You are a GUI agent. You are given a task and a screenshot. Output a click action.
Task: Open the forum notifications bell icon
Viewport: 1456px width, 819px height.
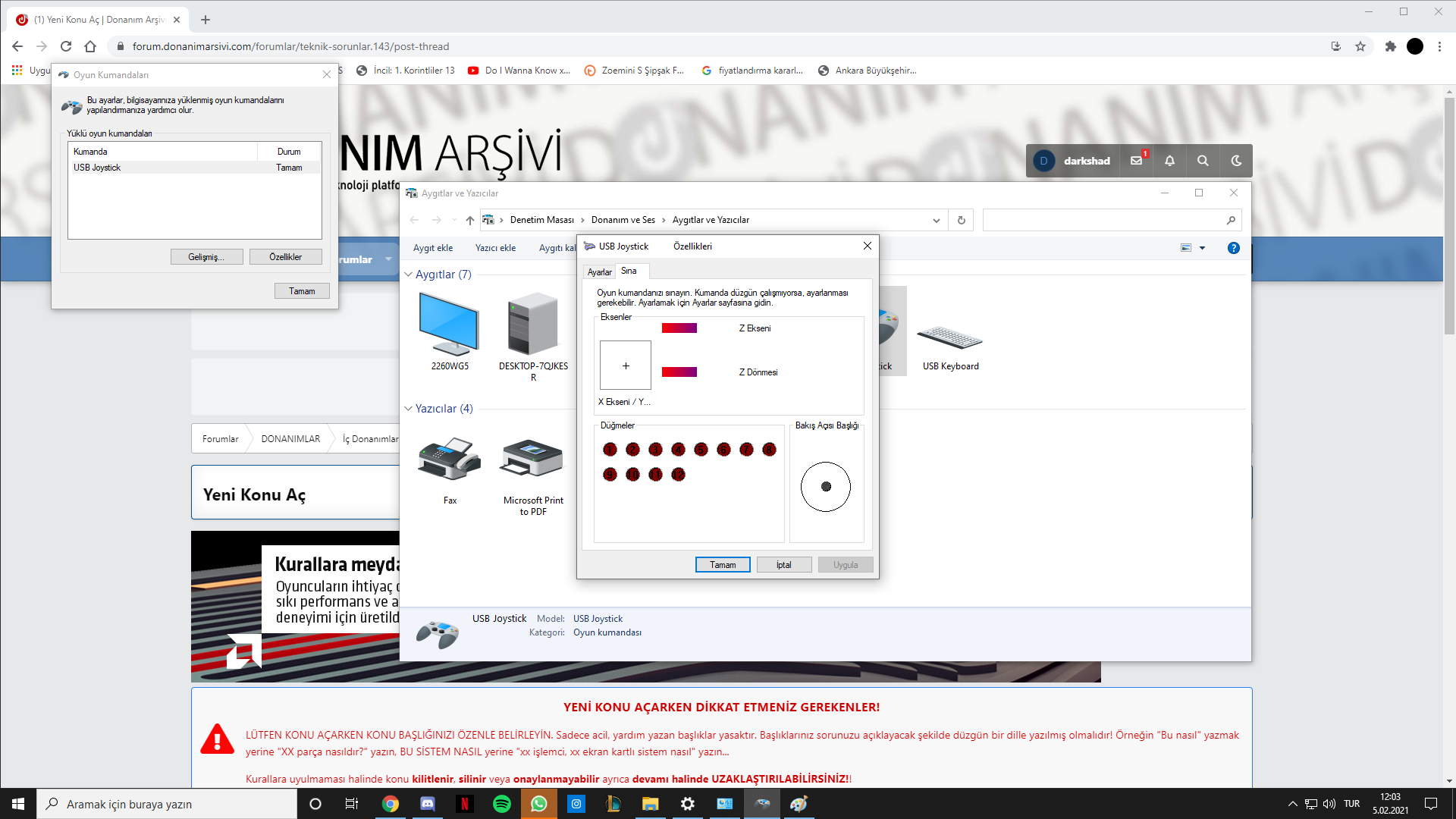1169,161
